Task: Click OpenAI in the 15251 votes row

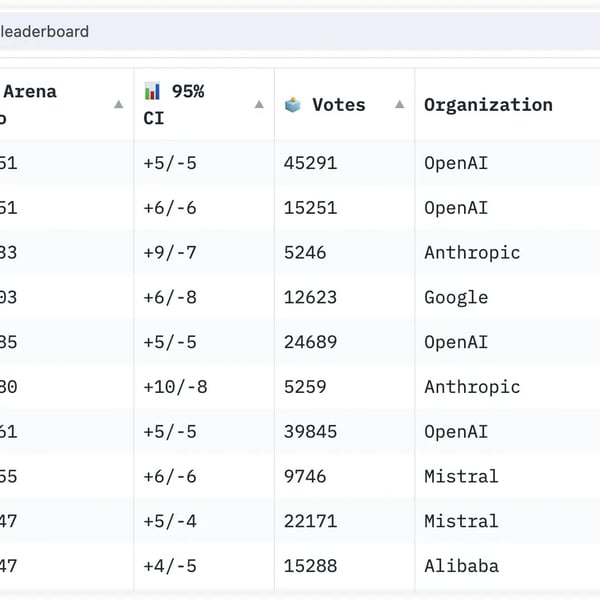Action: (456, 209)
